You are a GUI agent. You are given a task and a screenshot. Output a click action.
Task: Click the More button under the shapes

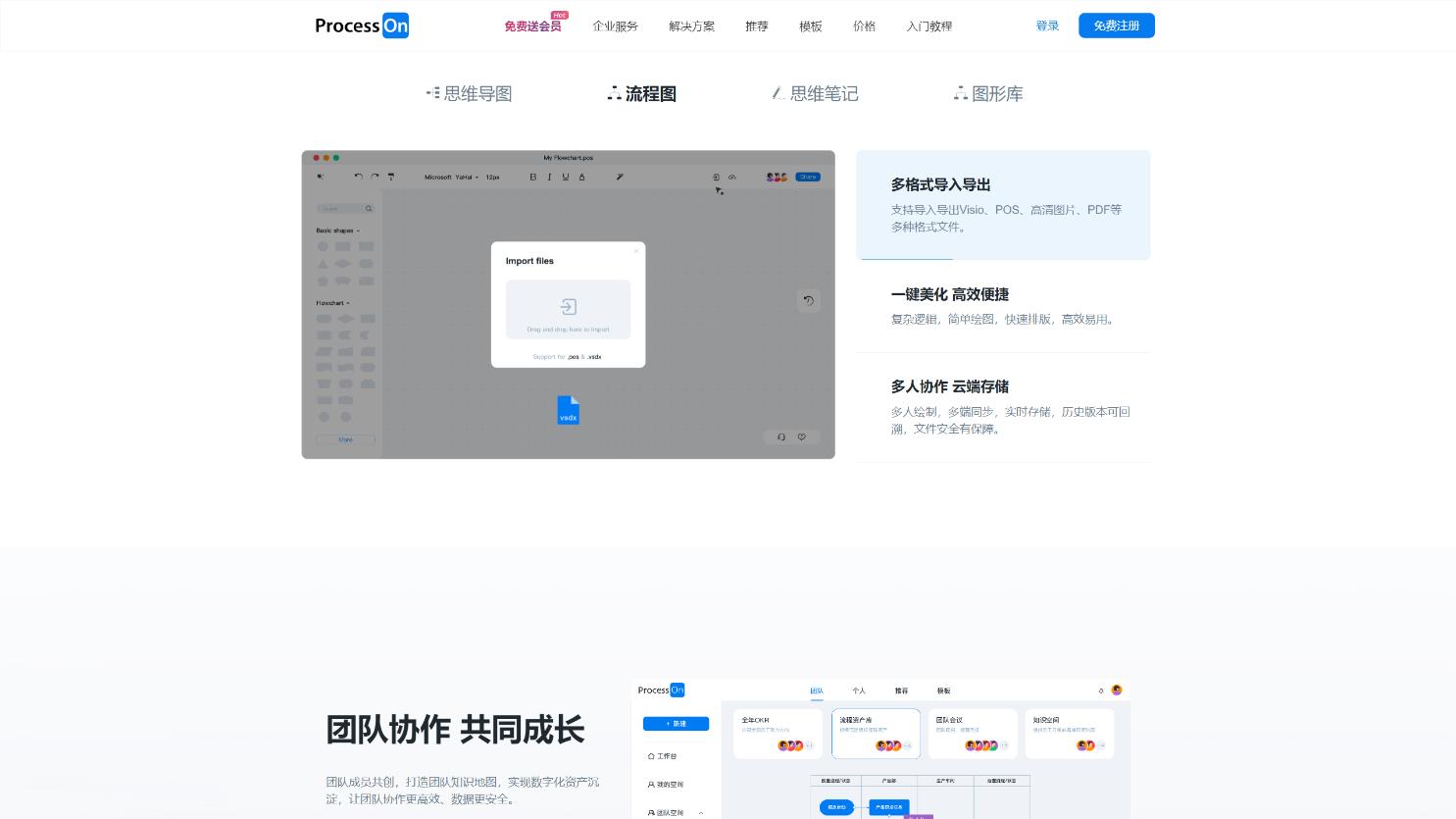(345, 439)
